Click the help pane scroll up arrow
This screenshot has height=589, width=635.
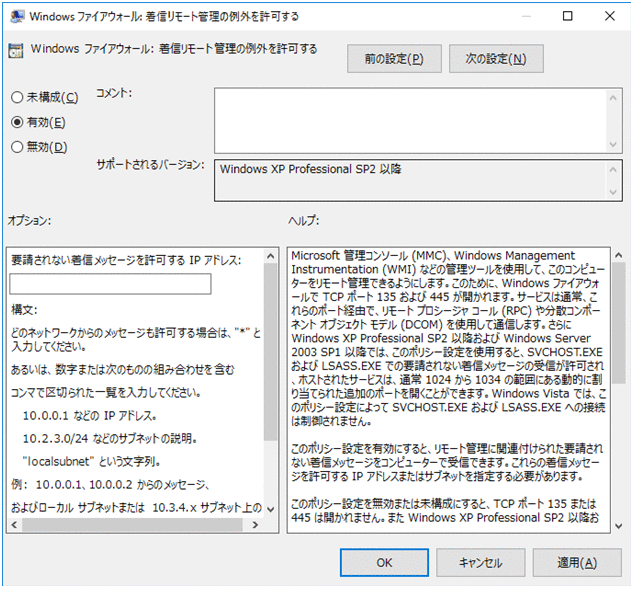618,255
